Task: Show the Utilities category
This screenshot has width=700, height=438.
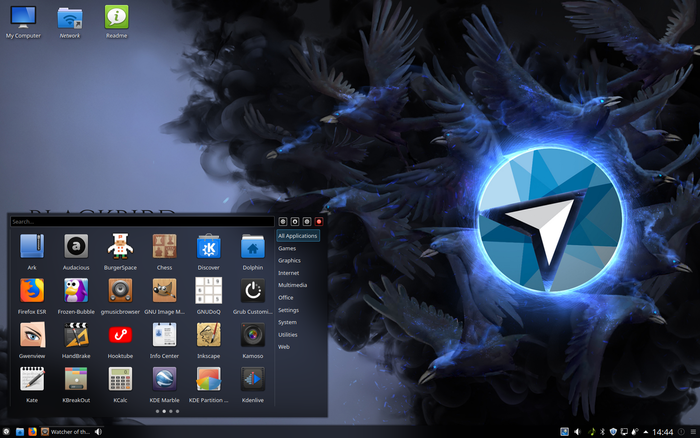Action: (288, 334)
